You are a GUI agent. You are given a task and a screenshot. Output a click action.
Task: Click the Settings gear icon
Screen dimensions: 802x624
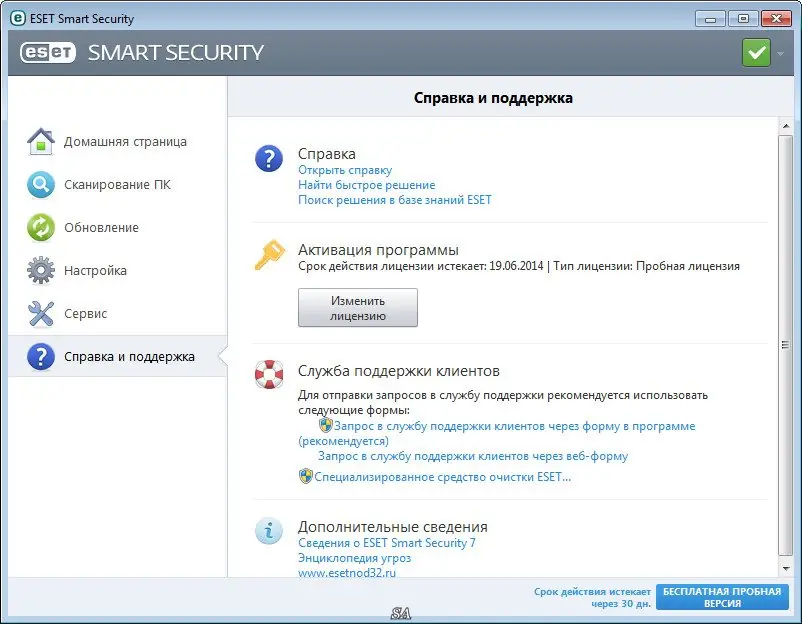pyautogui.click(x=40, y=271)
